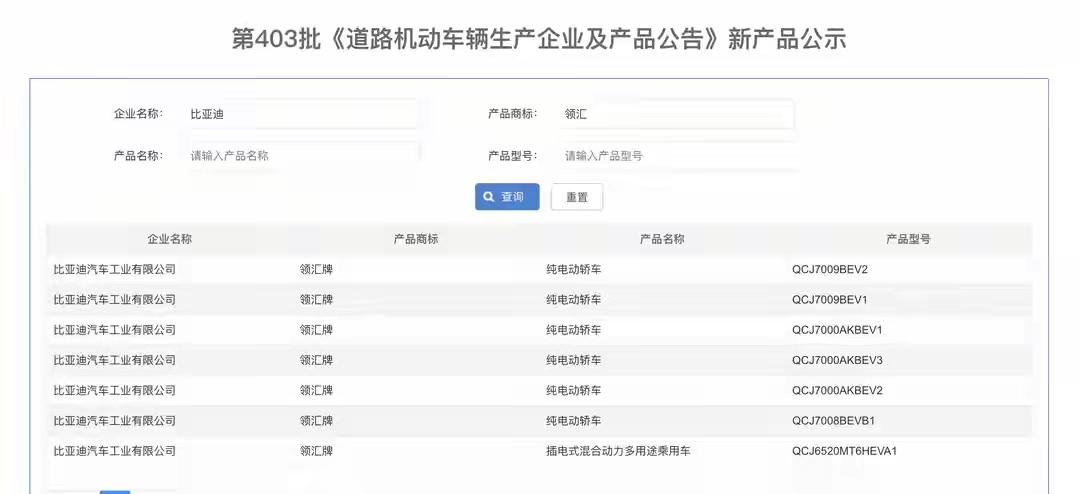Click the 产品商标 field label
Image resolution: width=1080 pixels, height=494 pixels.
[512, 114]
